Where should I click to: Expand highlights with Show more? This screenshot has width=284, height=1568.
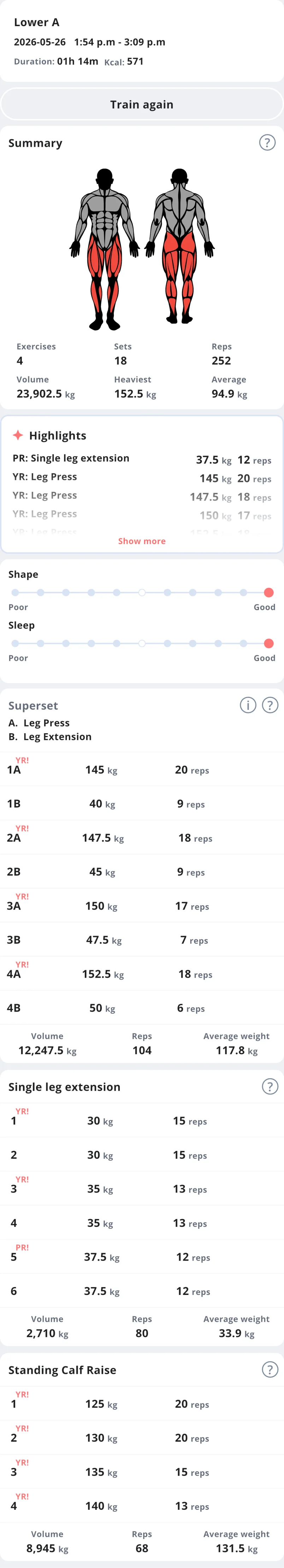pyautogui.click(x=142, y=541)
